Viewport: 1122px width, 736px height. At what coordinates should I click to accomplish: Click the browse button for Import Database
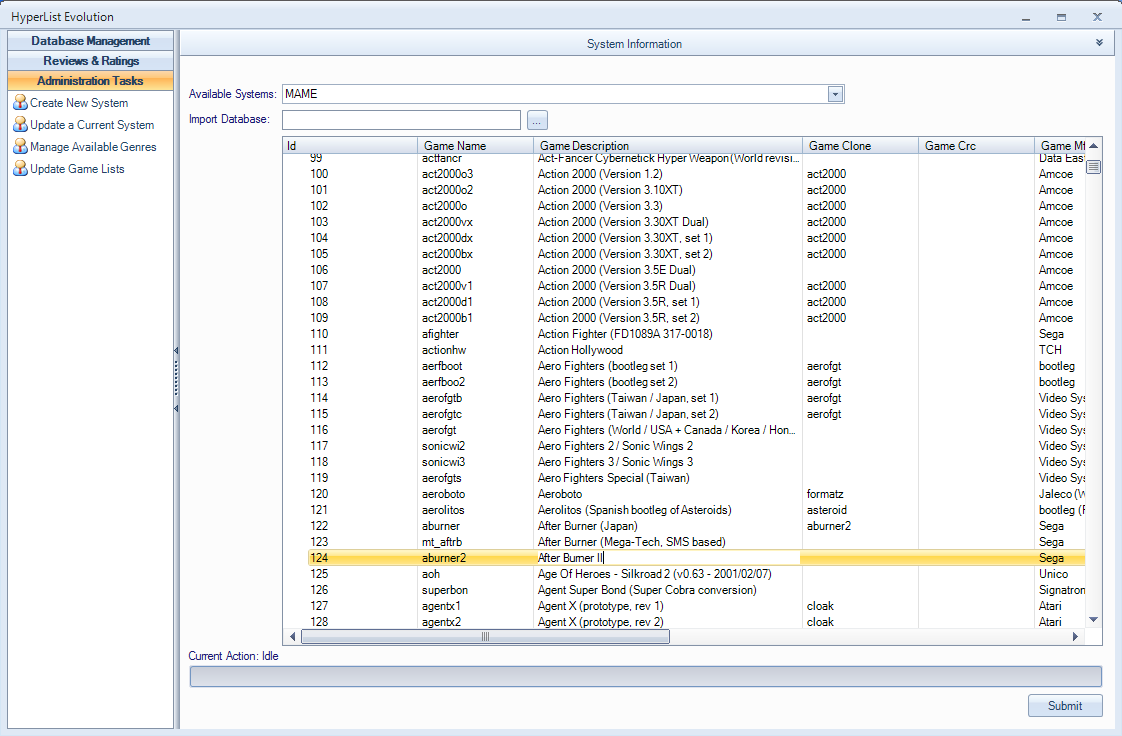[x=538, y=120]
